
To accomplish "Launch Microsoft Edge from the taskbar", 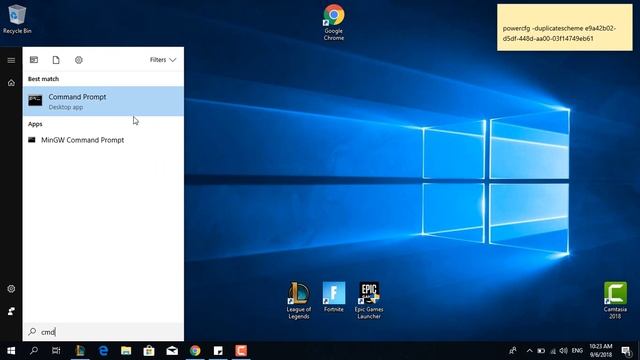I will 103,351.
